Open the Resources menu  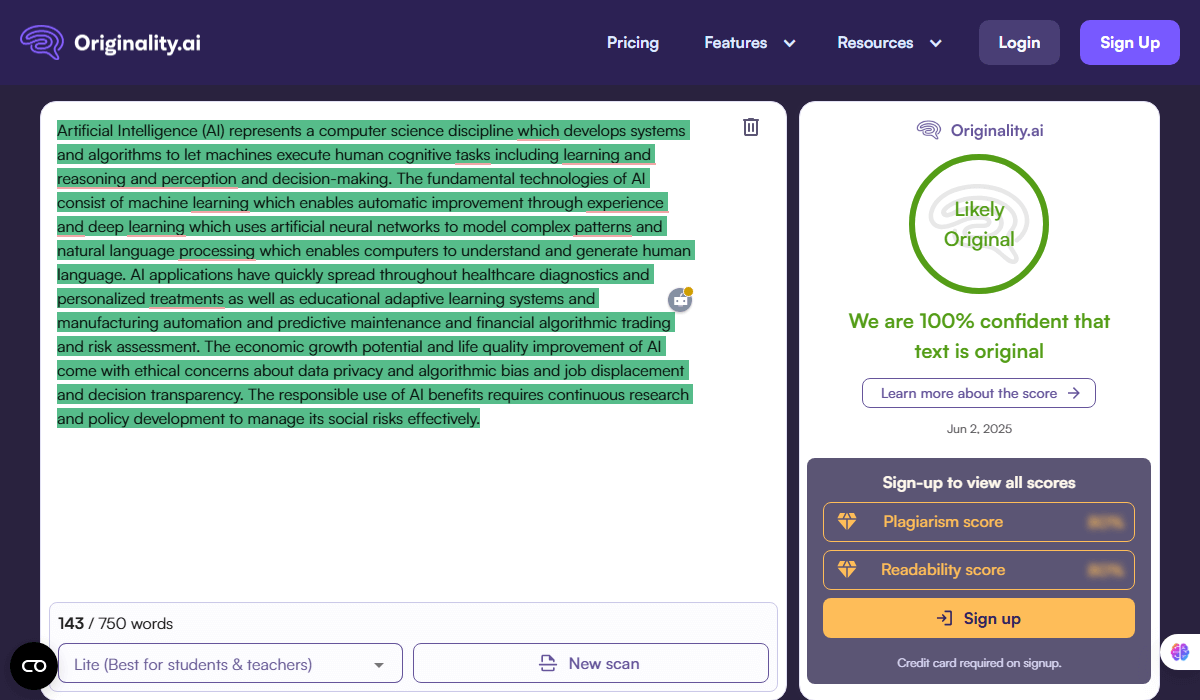click(x=875, y=43)
